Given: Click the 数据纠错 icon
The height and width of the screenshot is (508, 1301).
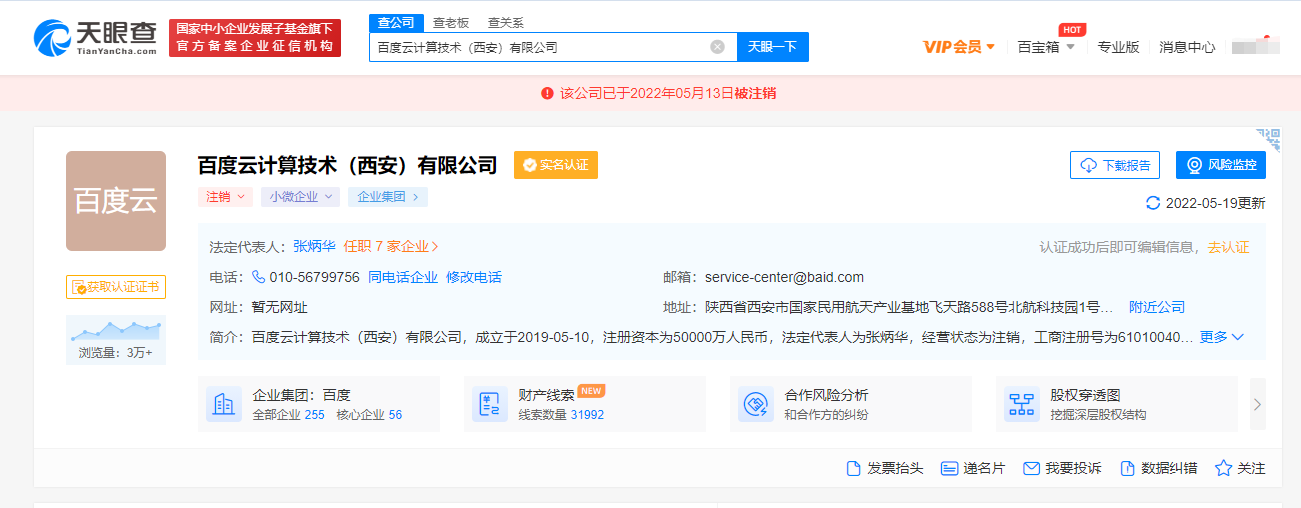Looking at the screenshot, I should click(1128, 468).
